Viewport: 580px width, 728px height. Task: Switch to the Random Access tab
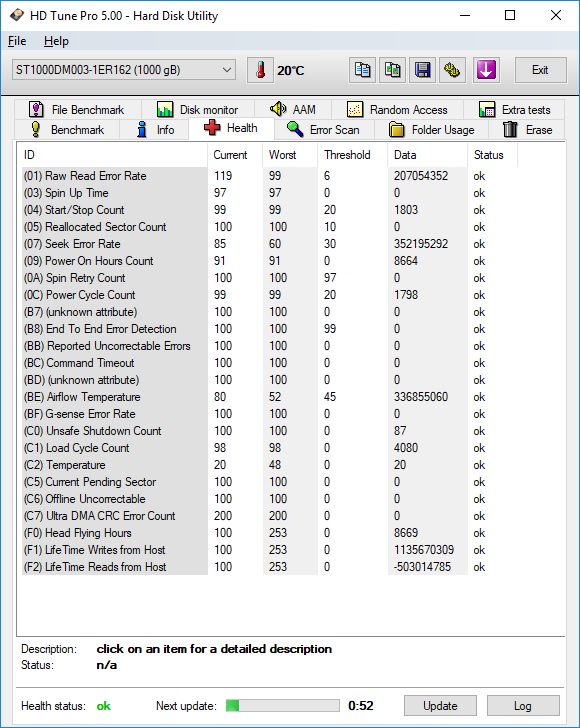click(x=398, y=110)
